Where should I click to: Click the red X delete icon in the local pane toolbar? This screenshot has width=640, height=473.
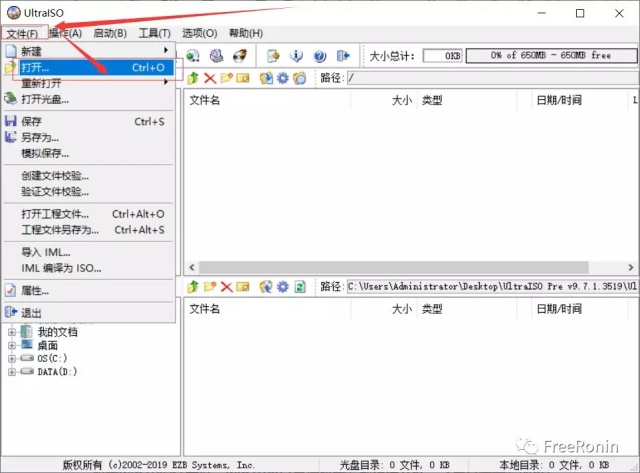(226, 286)
